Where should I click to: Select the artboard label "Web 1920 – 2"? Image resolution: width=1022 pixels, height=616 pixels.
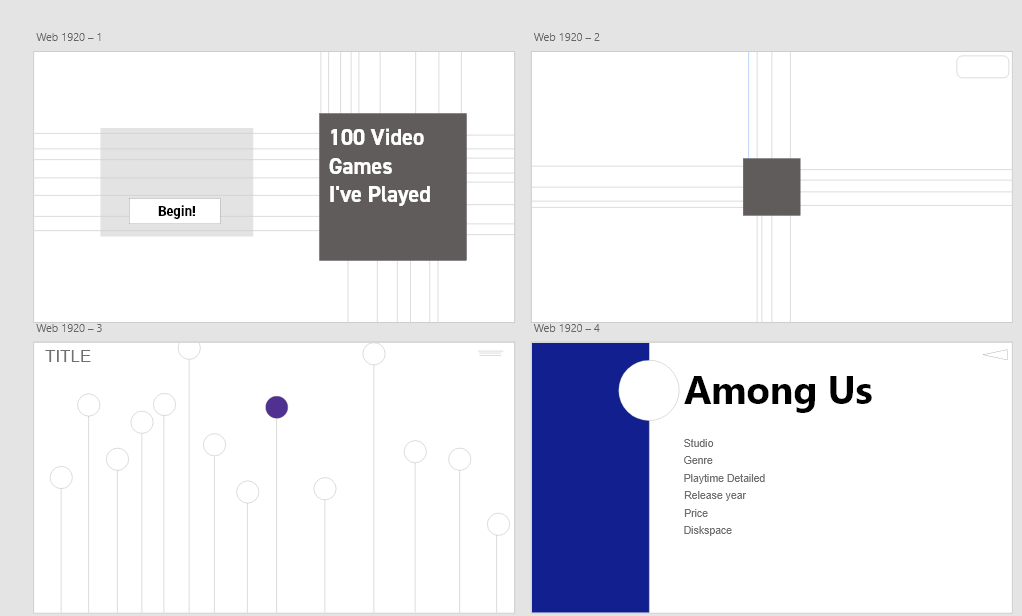click(x=566, y=37)
